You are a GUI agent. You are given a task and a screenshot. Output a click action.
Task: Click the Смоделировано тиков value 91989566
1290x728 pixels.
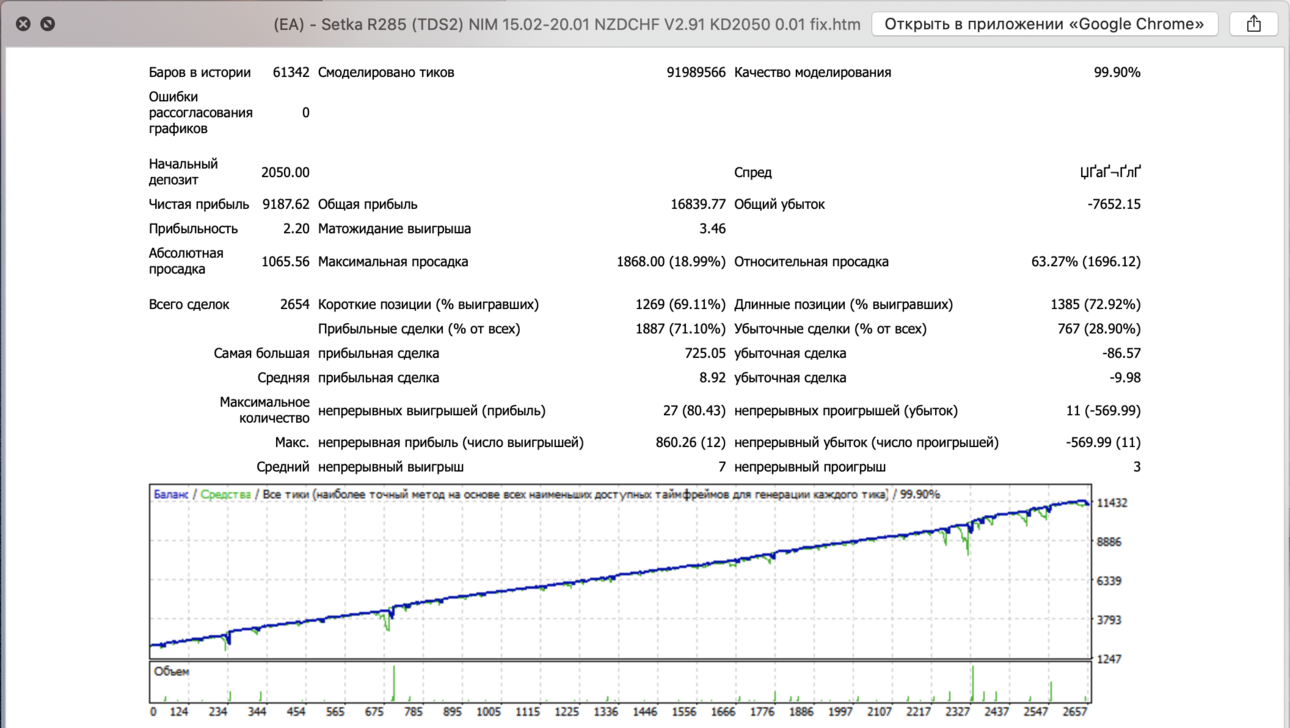coord(696,72)
